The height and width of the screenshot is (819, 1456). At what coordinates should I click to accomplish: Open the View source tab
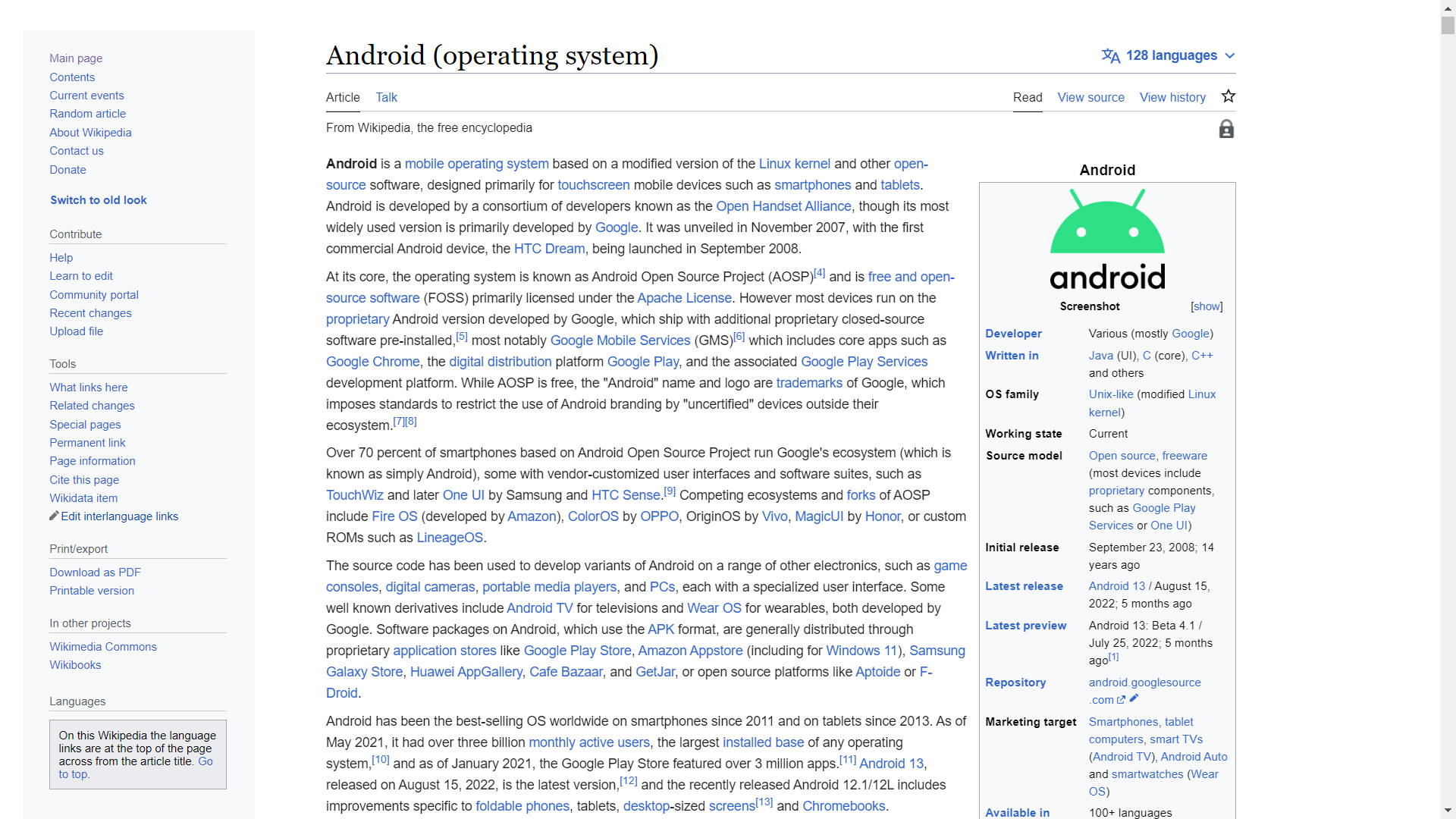tap(1090, 97)
